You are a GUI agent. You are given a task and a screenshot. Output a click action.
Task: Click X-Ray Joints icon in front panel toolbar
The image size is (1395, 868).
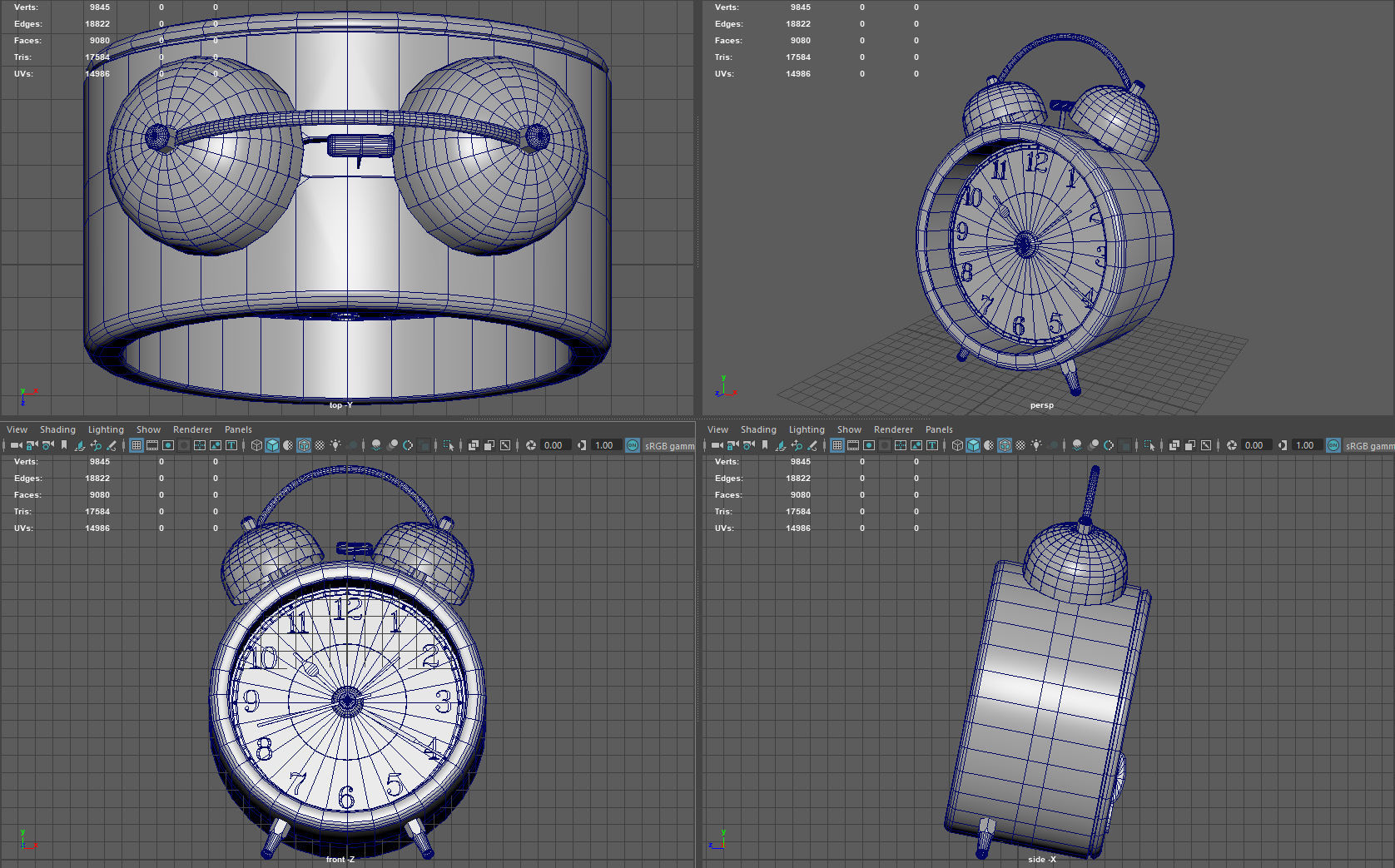tap(504, 445)
